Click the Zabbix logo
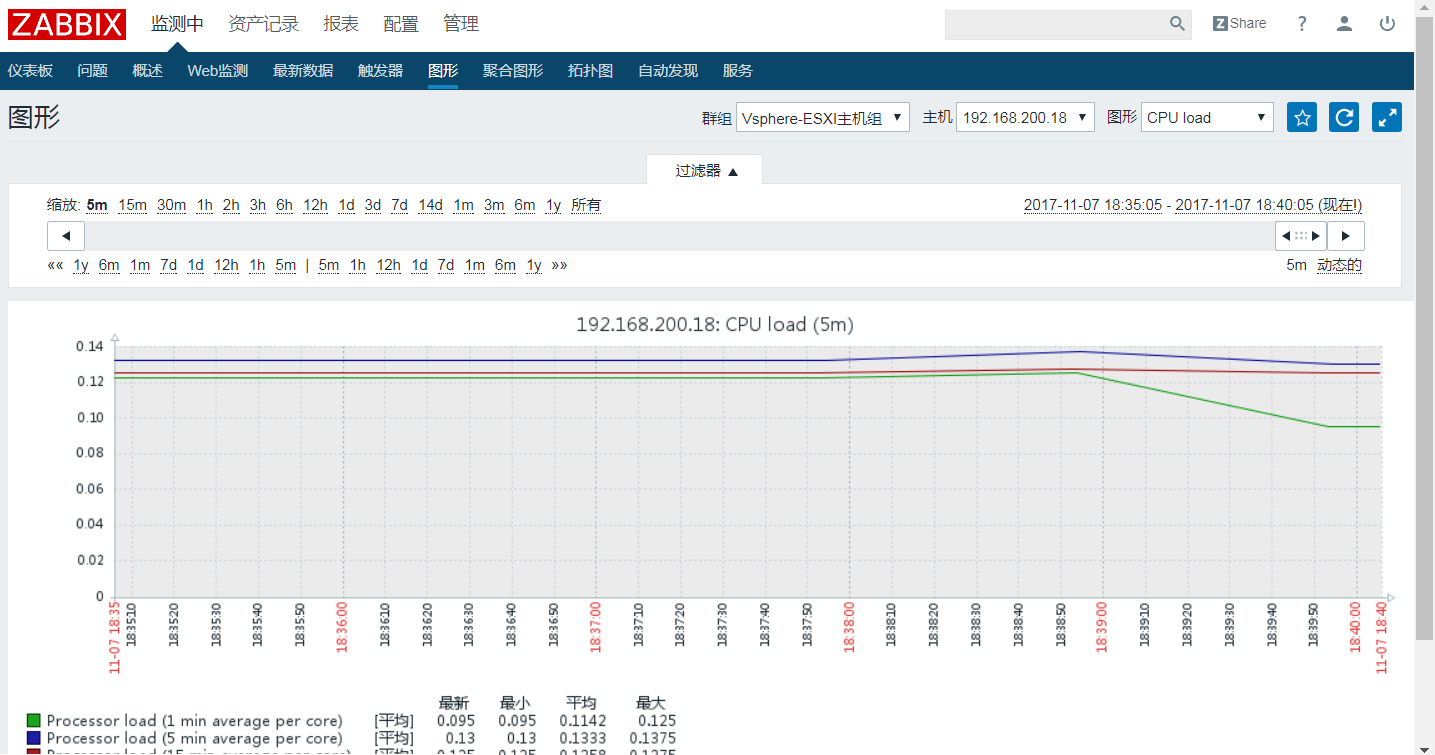Screen dimensions: 1435x755 pyautogui.click(x=67, y=24)
